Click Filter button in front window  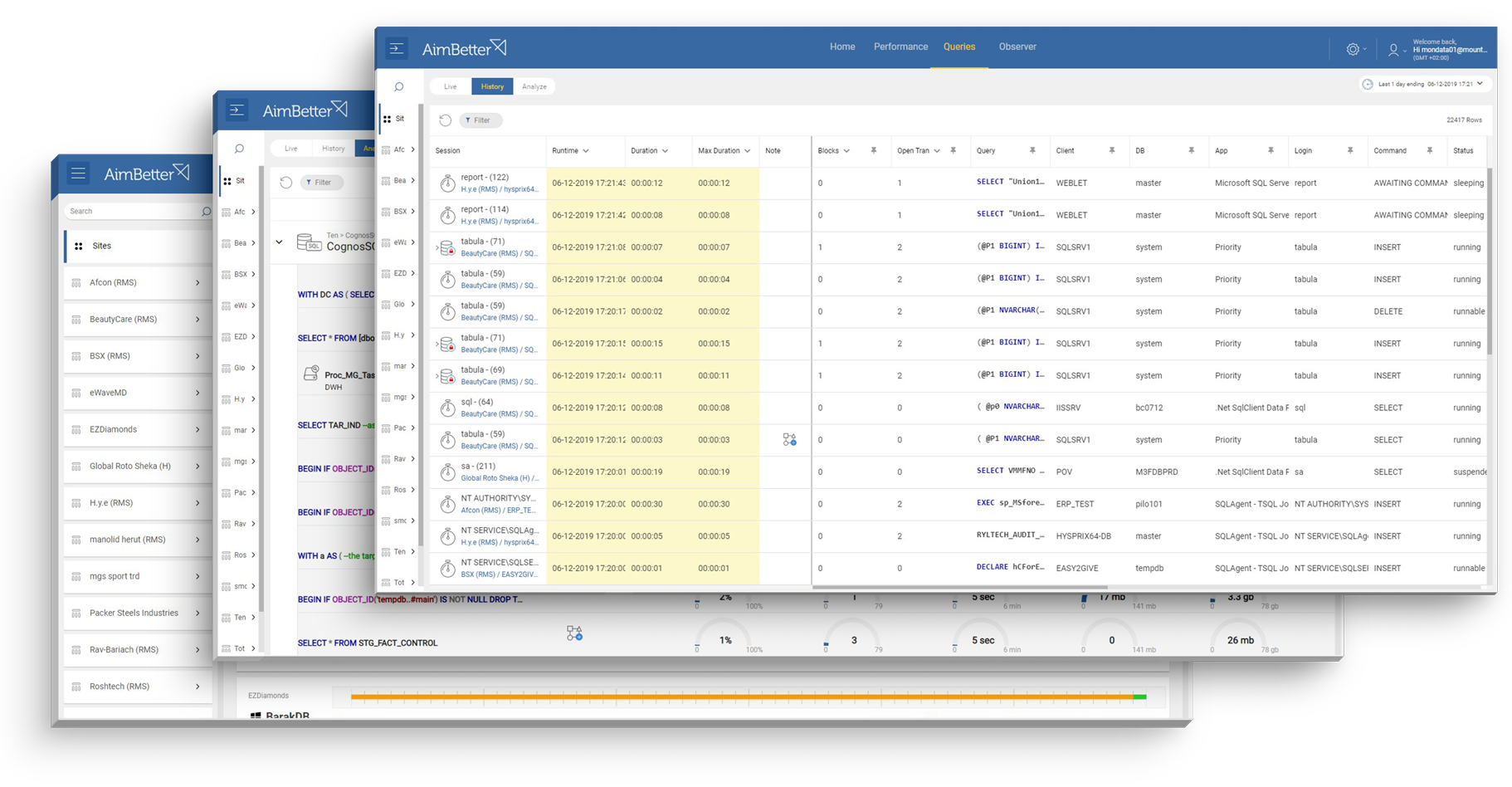[x=480, y=120]
